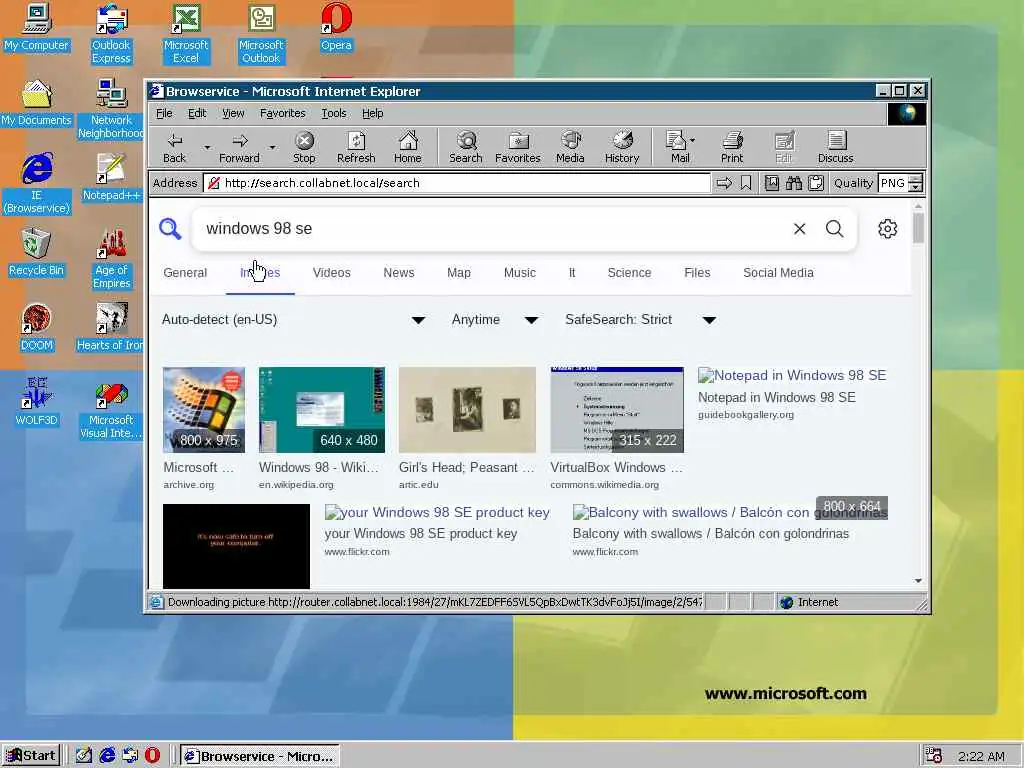Screen dimensions: 1024x768
Task: Switch to the News search tab
Action: 398,273
